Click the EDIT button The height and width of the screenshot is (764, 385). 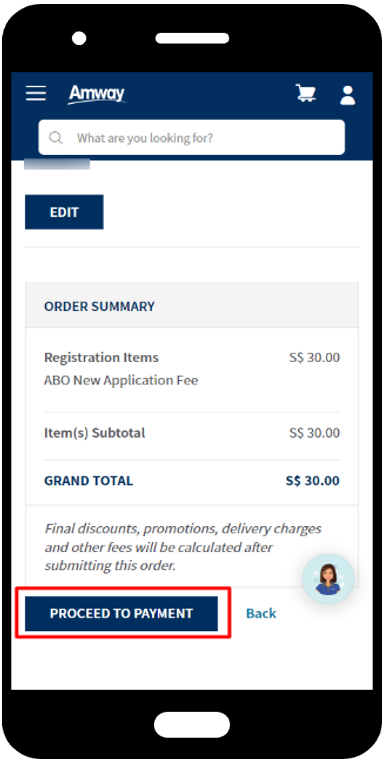pos(64,212)
